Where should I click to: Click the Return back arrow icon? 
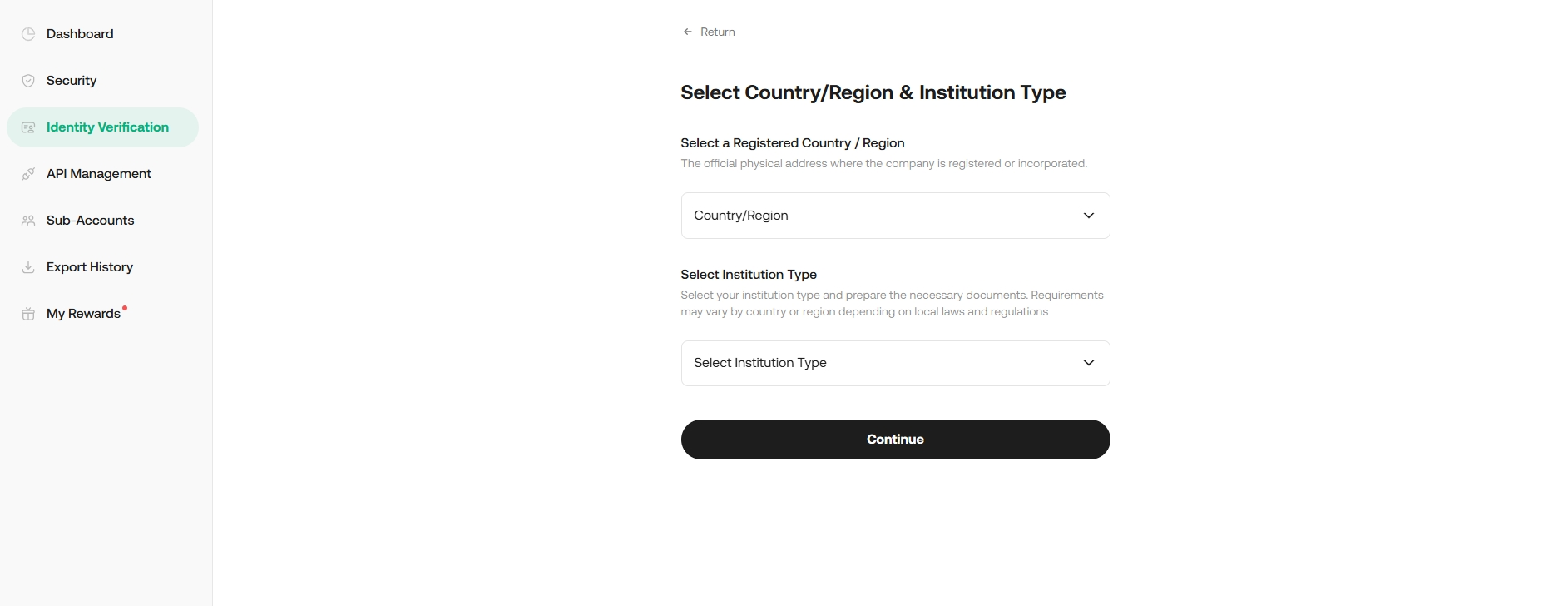688,32
